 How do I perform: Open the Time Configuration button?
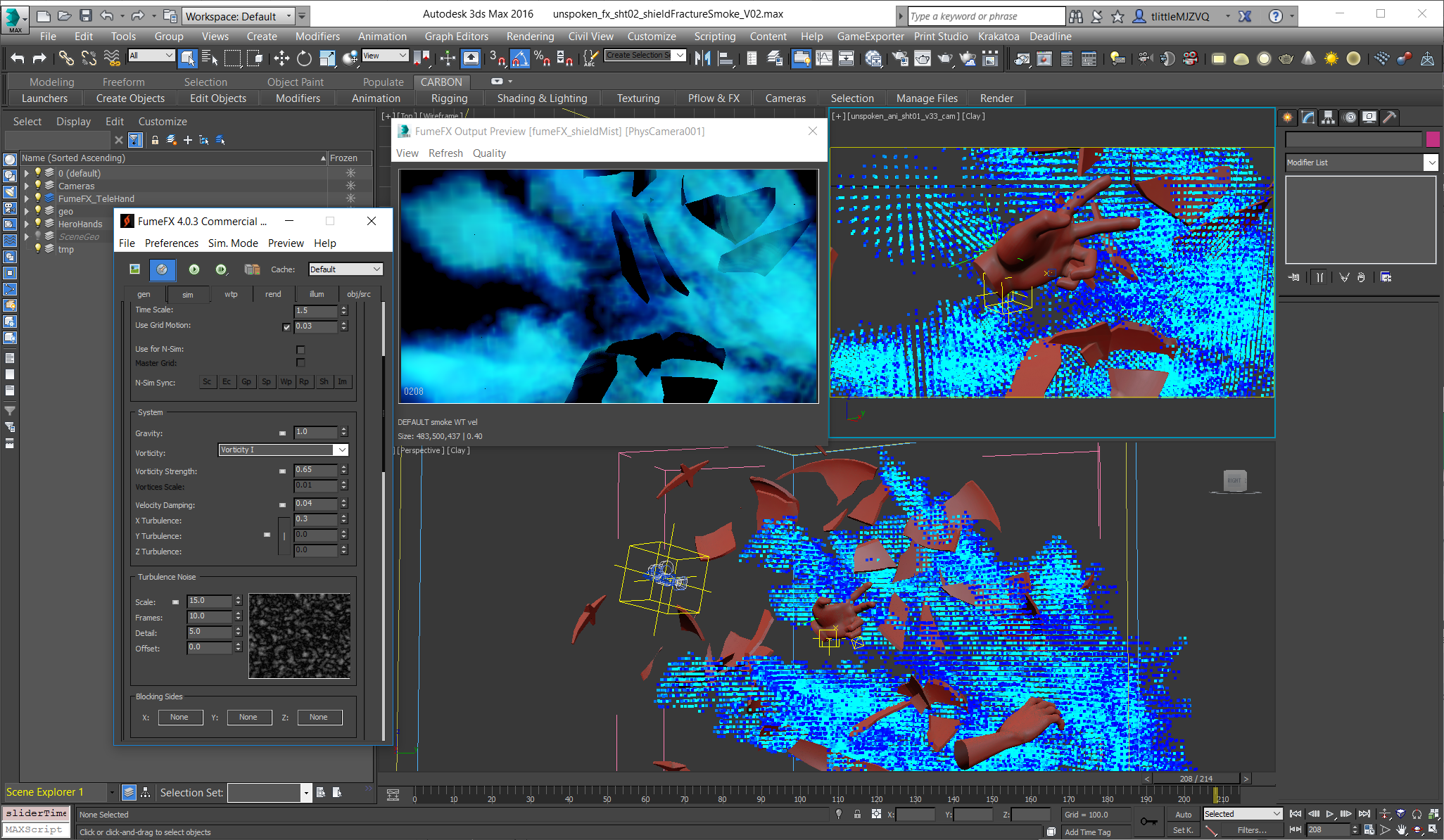(x=1369, y=830)
